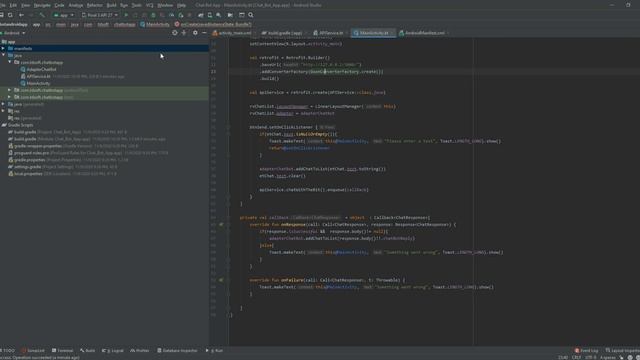Open the Refactor menu
This screenshot has width=640, height=360.
pos(94,5)
